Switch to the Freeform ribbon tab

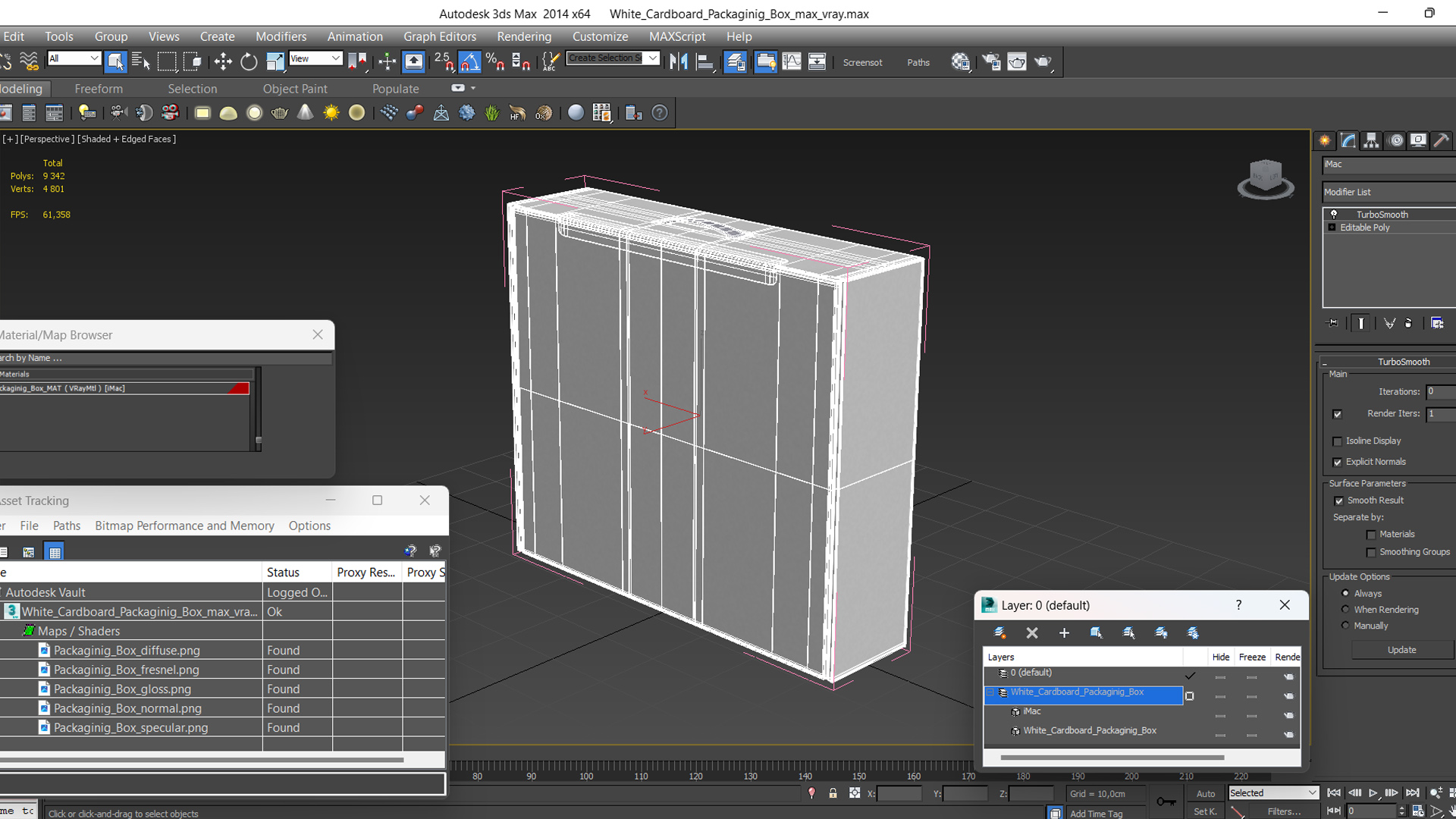click(99, 89)
